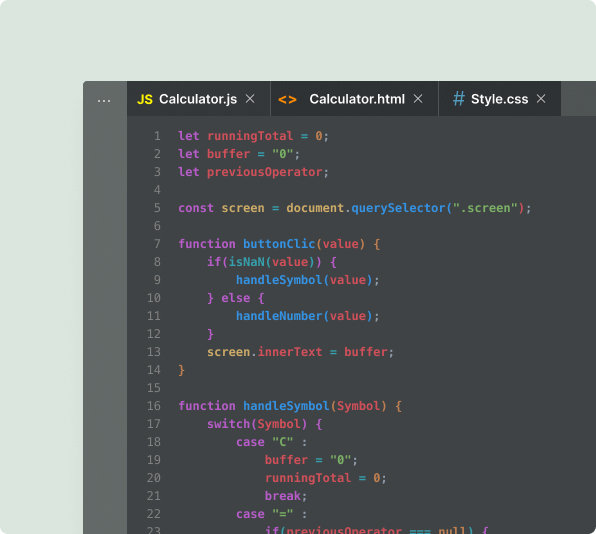The image size is (596, 534).
Task: Click the yellow JS file icon
Action: 144,100
